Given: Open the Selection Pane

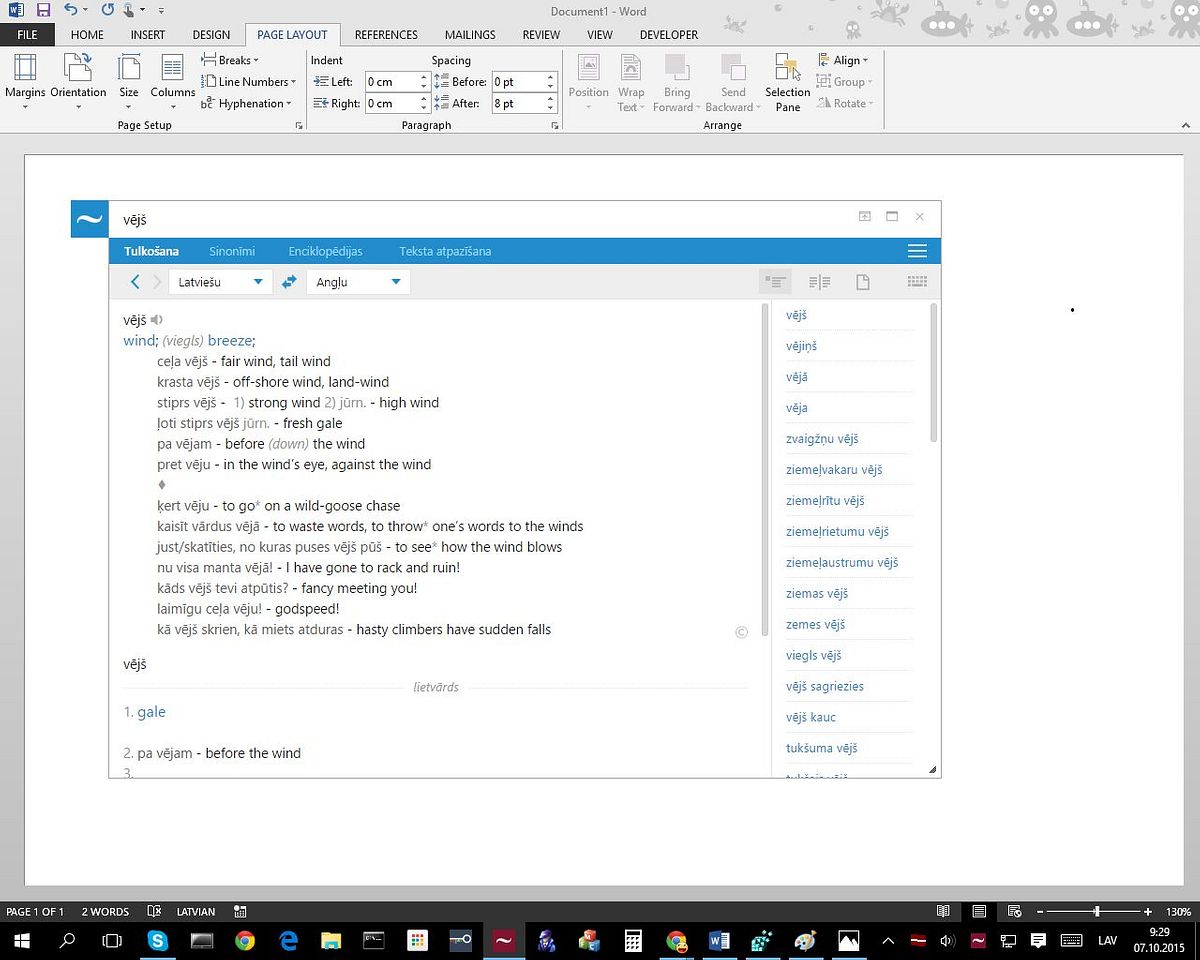Looking at the screenshot, I should (x=788, y=82).
